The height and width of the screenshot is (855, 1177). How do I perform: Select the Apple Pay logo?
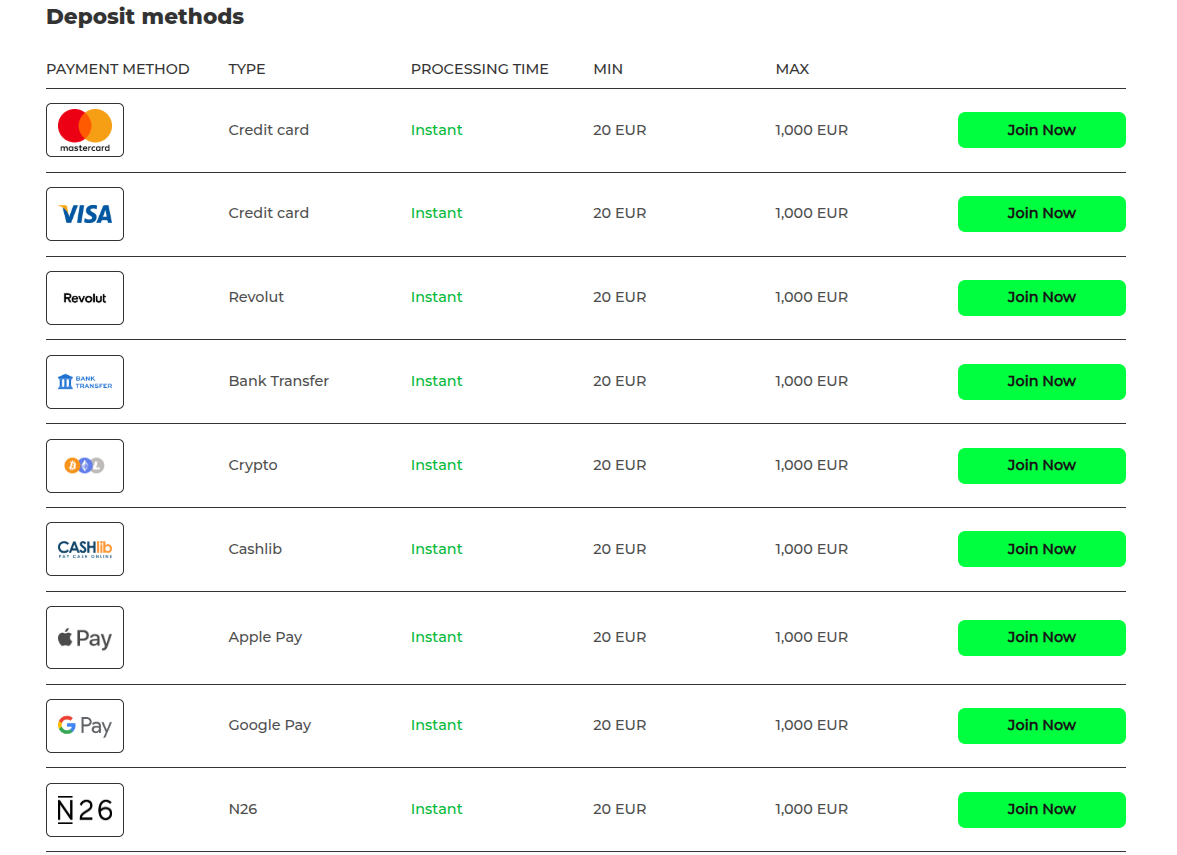coord(85,637)
